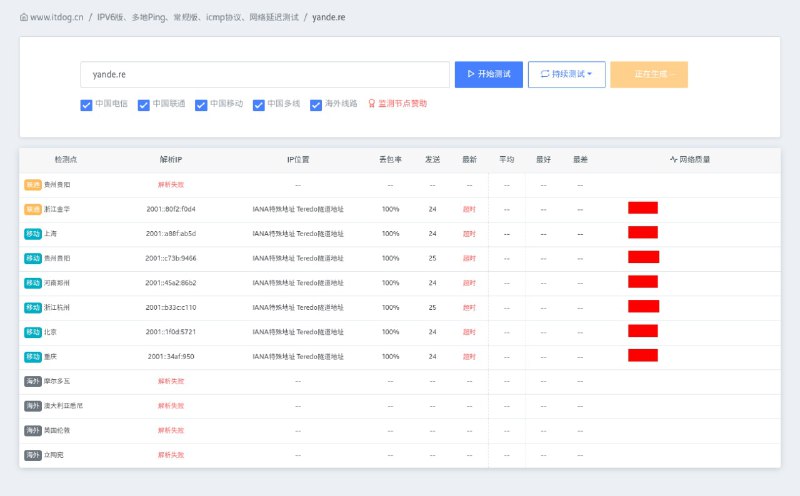800x496 pixels.
Task: Click the 海外 badge beside 摩尔多瓦
Action: coord(33,381)
